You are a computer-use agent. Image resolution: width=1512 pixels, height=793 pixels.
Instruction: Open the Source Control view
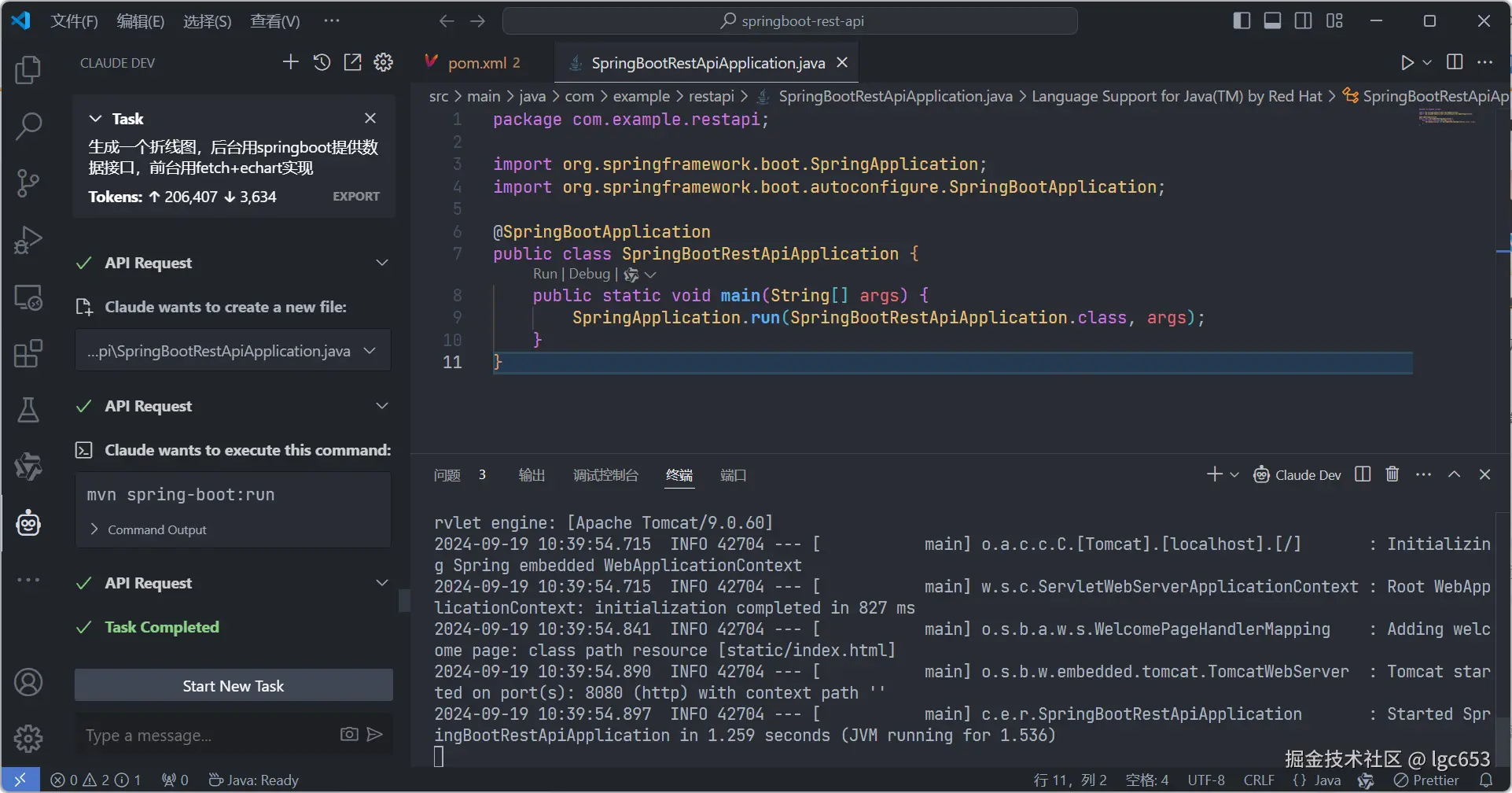coord(28,183)
